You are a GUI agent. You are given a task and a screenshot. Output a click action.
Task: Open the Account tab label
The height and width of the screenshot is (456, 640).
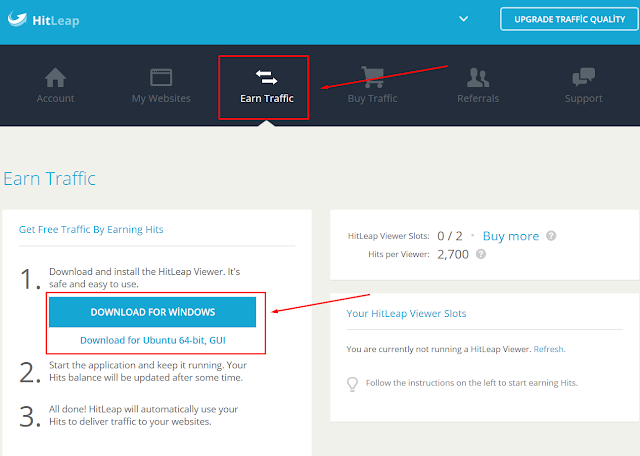tap(55, 98)
